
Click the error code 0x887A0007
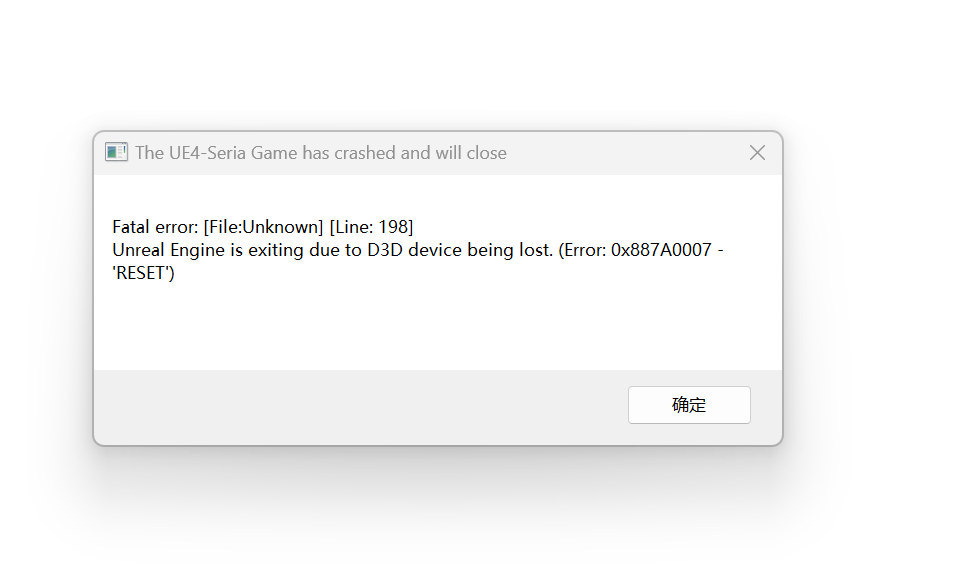click(x=661, y=250)
